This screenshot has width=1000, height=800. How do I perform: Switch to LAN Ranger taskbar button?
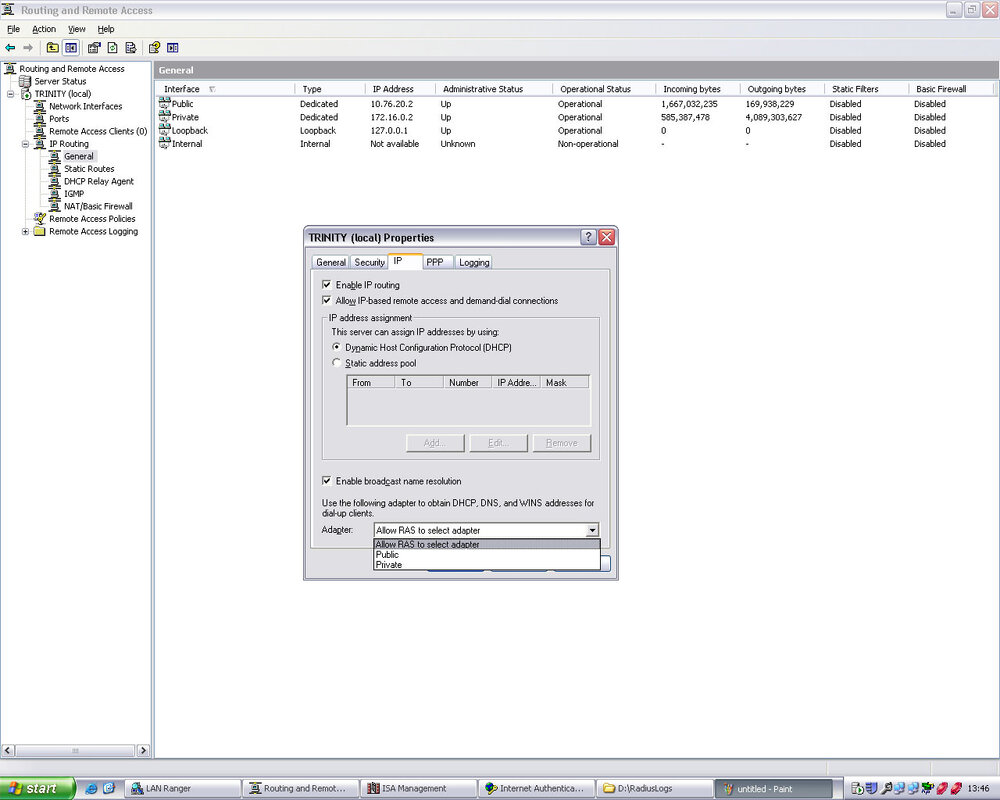point(184,789)
